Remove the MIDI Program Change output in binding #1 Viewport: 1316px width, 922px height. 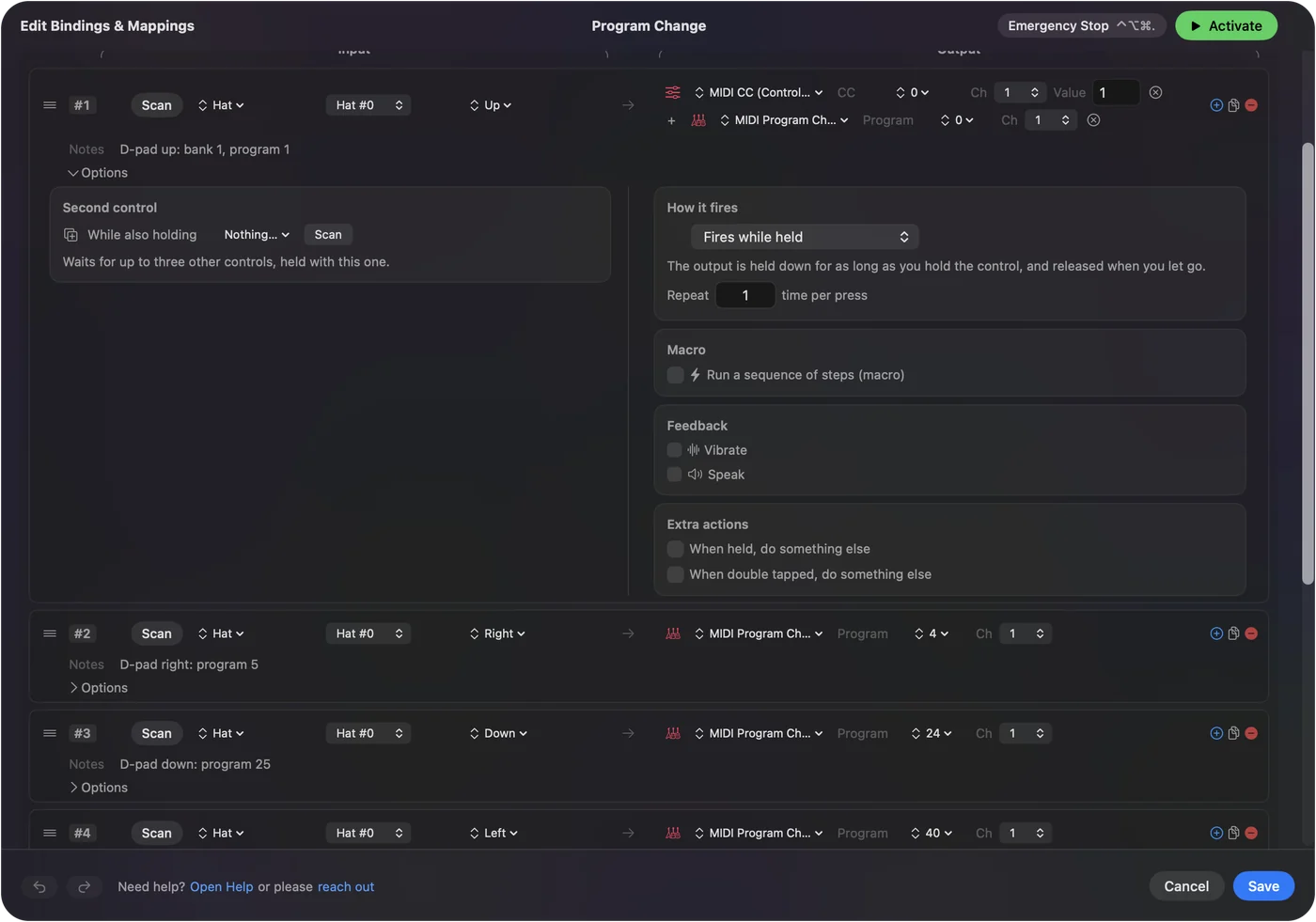point(1093,120)
